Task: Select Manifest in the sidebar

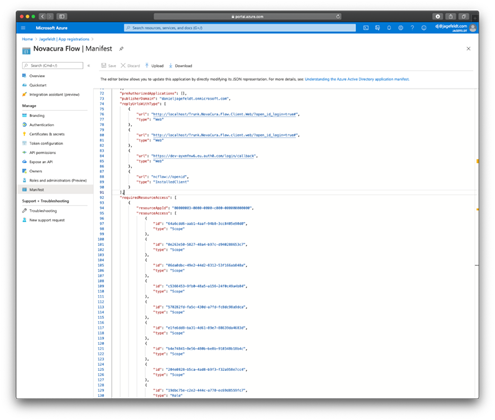Action: (55, 190)
